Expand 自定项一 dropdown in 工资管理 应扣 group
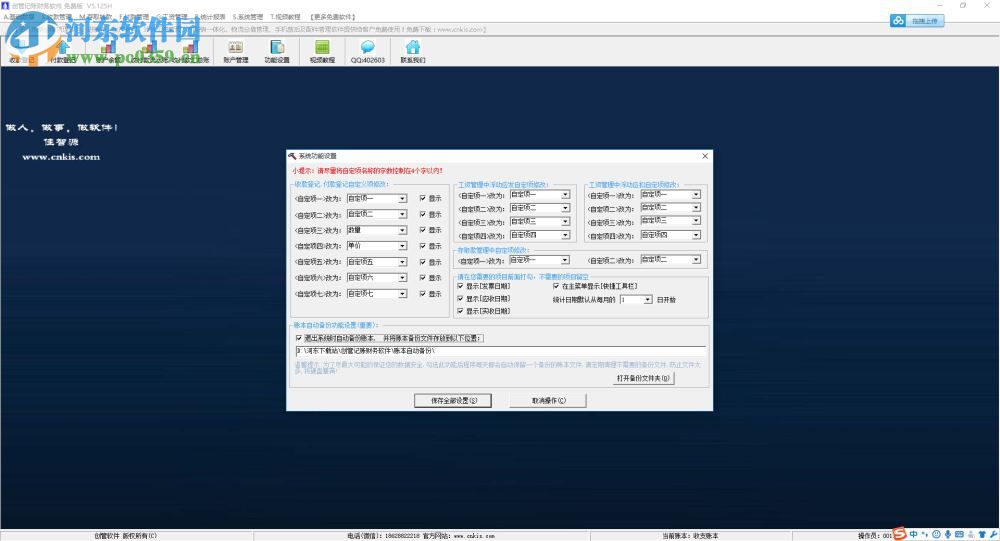1000x541 pixels. [x=696, y=195]
